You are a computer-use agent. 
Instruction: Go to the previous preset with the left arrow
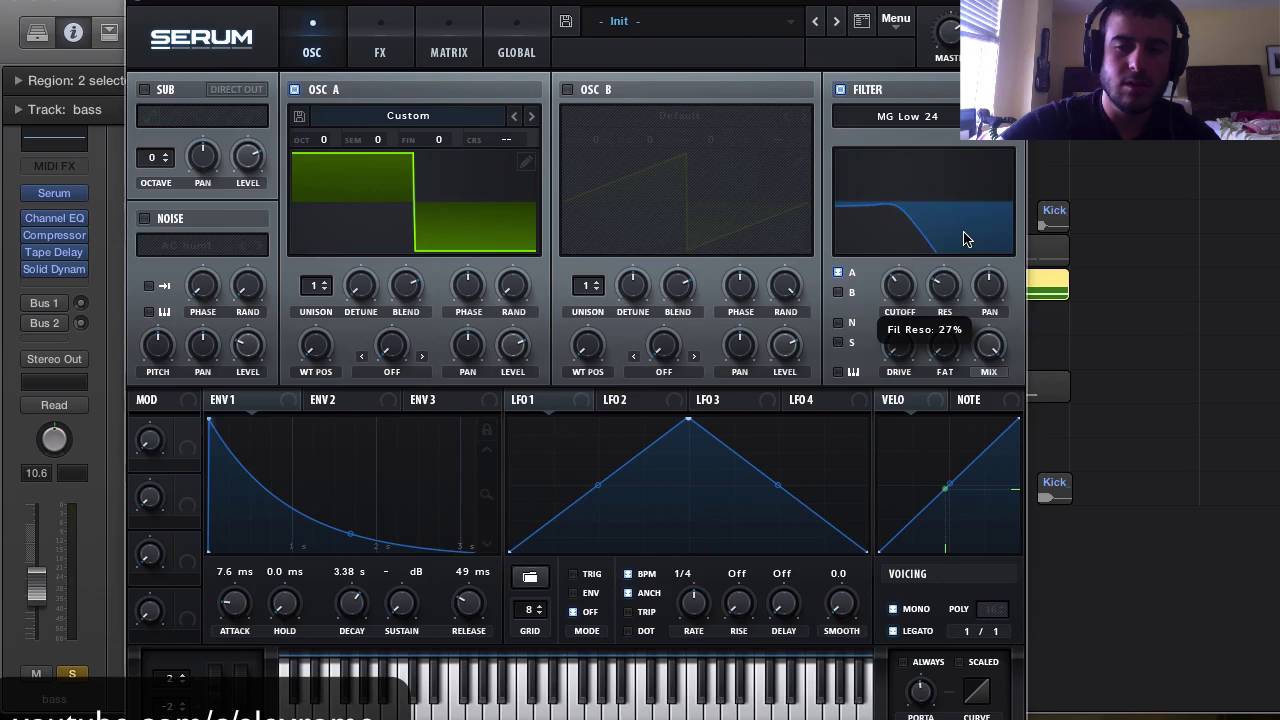pyautogui.click(x=815, y=21)
